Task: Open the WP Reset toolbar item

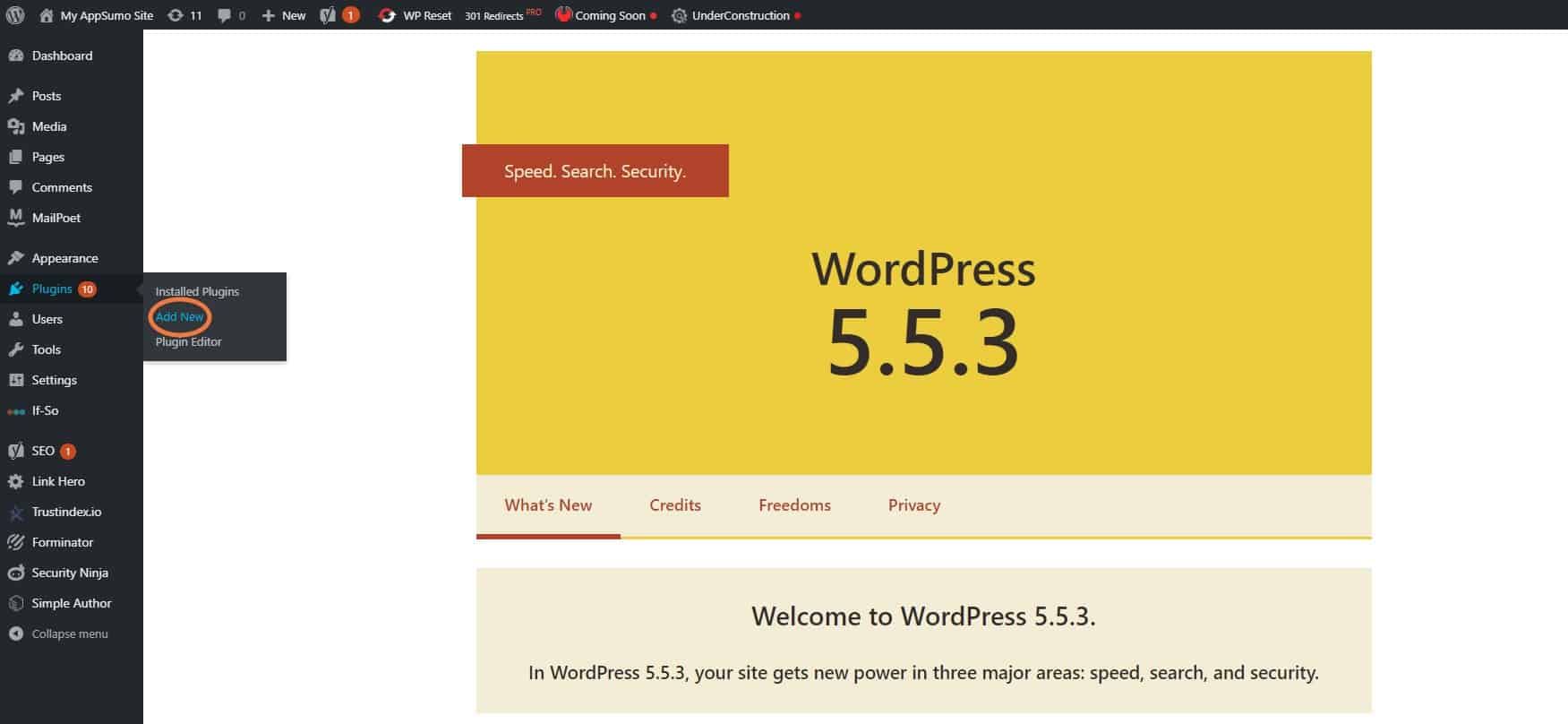Action: [x=415, y=15]
